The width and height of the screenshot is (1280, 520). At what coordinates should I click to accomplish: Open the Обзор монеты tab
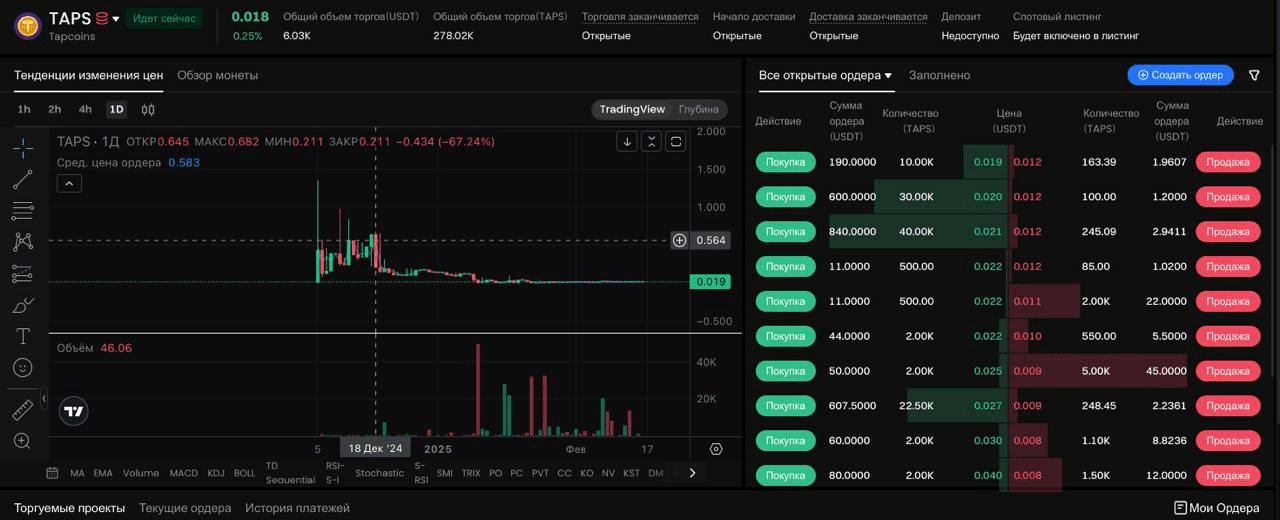click(x=217, y=75)
